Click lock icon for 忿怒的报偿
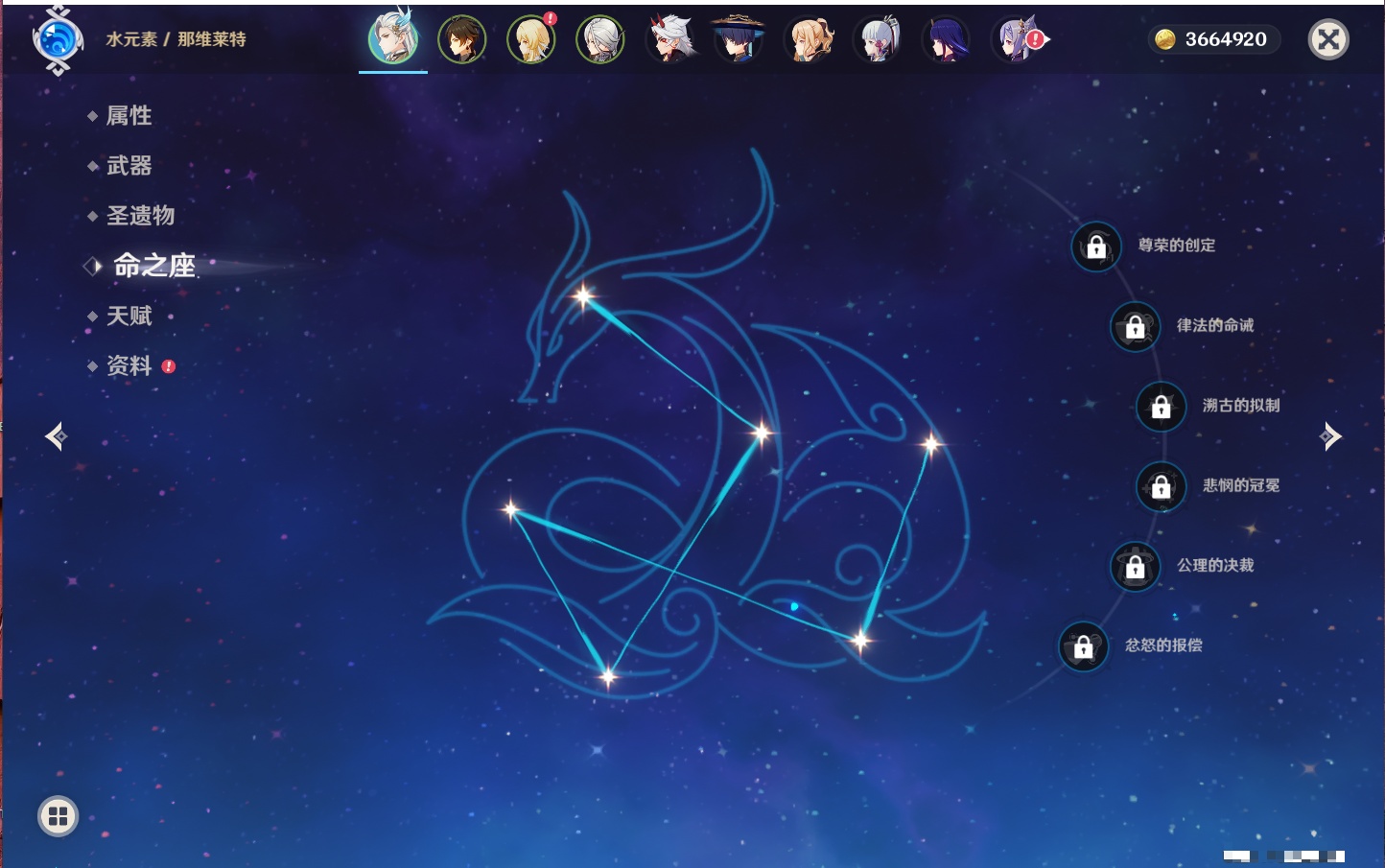The image size is (1385, 868). click(x=1083, y=646)
